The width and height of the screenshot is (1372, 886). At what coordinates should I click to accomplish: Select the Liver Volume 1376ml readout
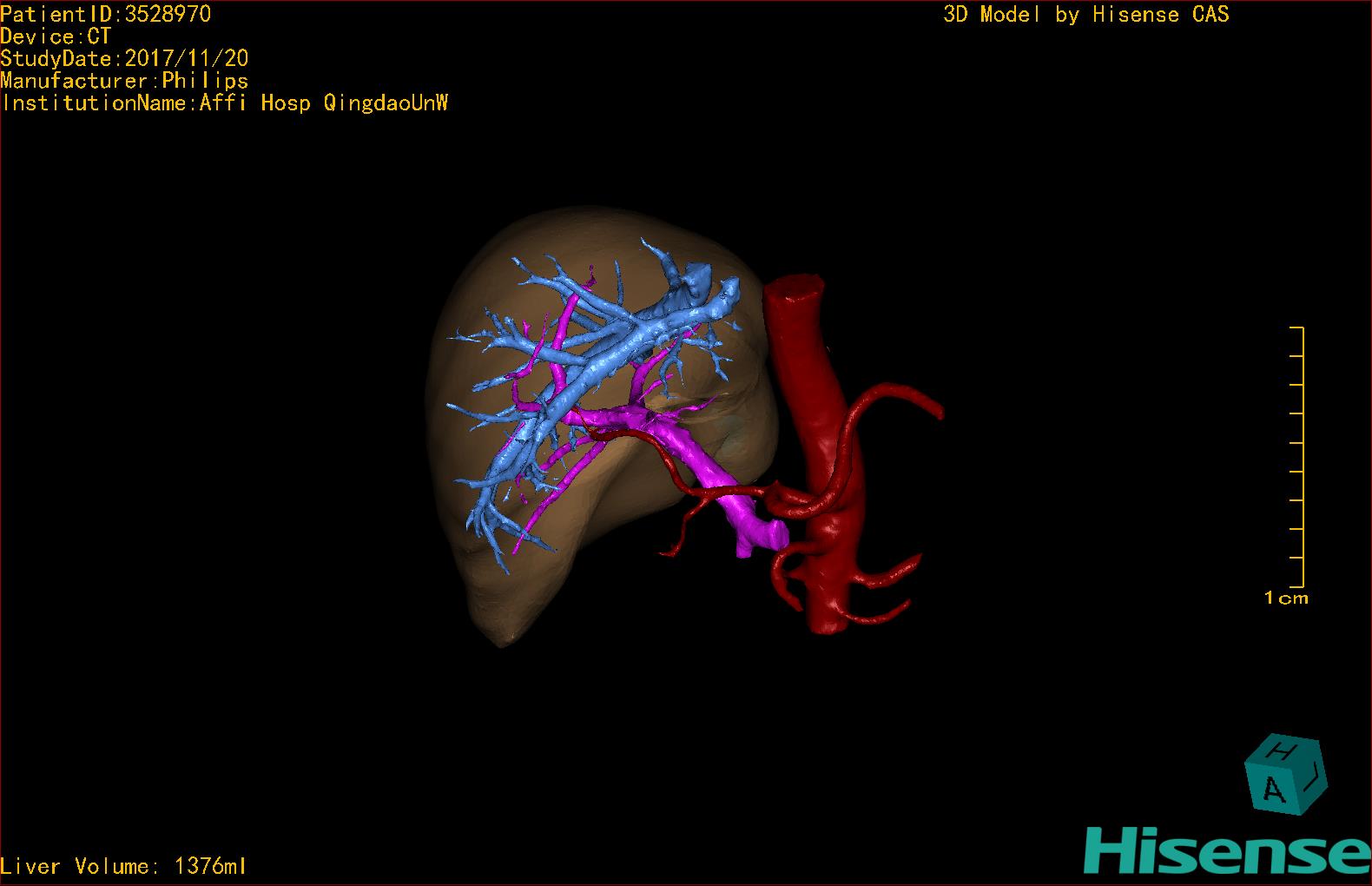point(124,866)
